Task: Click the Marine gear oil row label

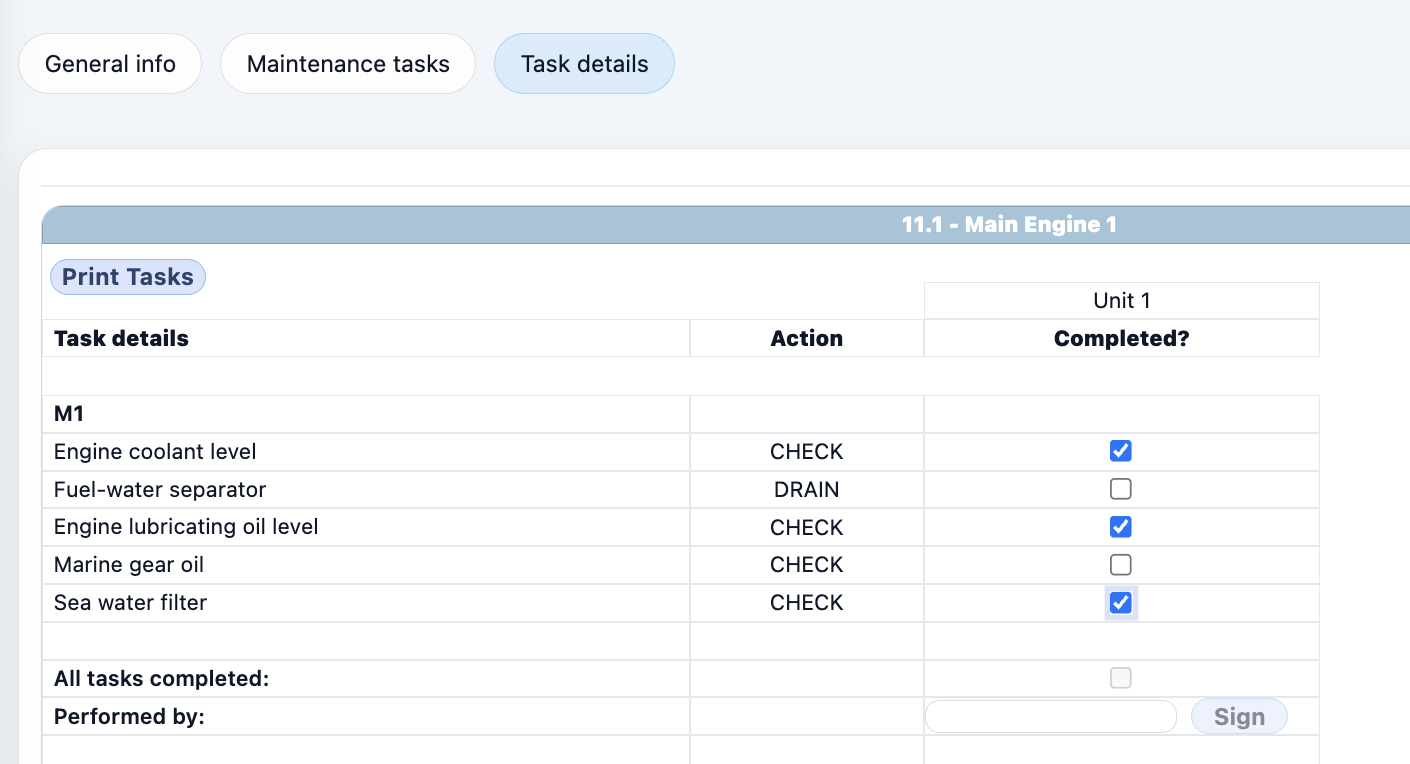Action: [129, 565]
